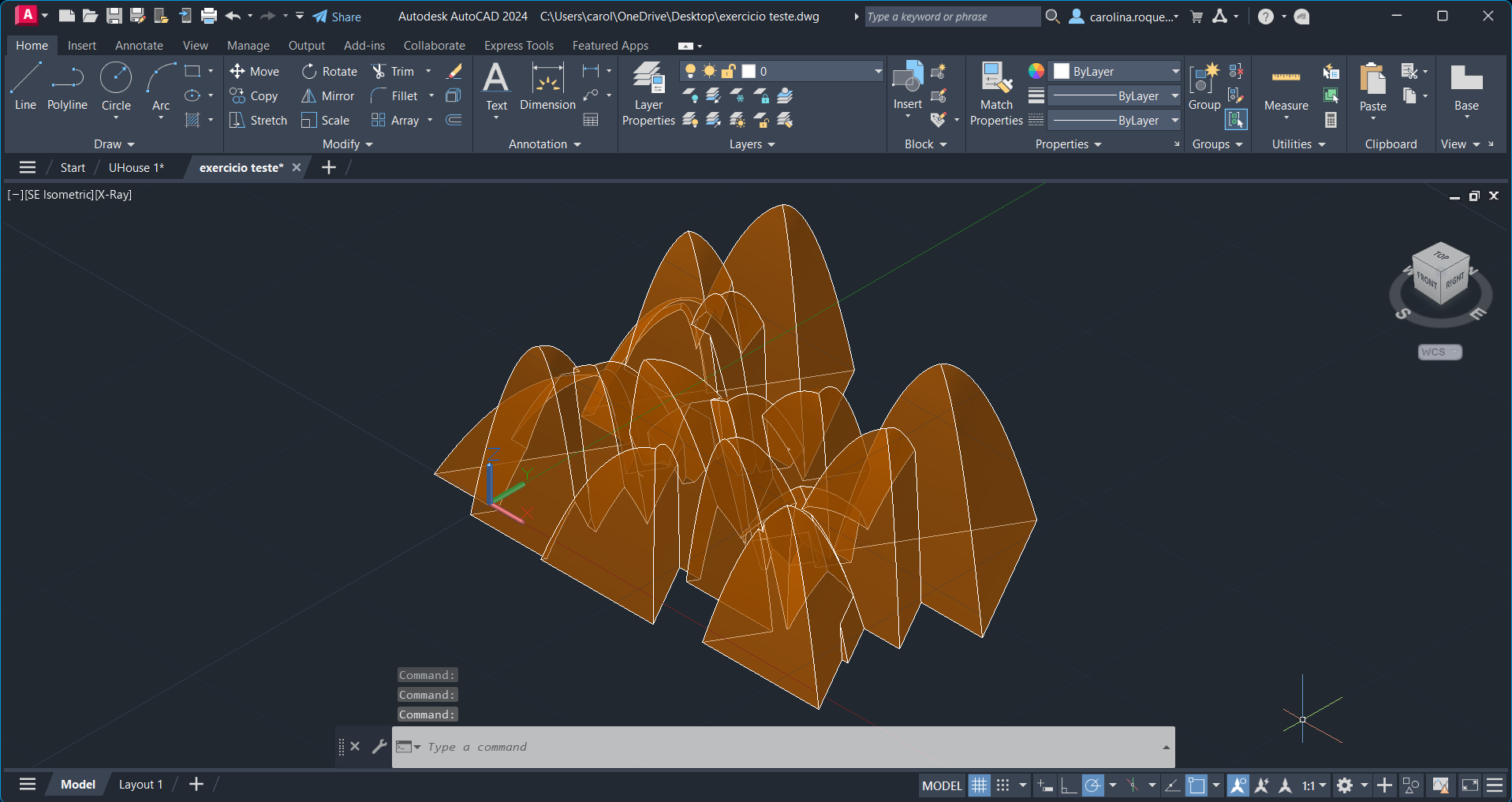This screenshot has width=1512, height=802.
Task: Select the Line draw tool
Action: [25, 87]
